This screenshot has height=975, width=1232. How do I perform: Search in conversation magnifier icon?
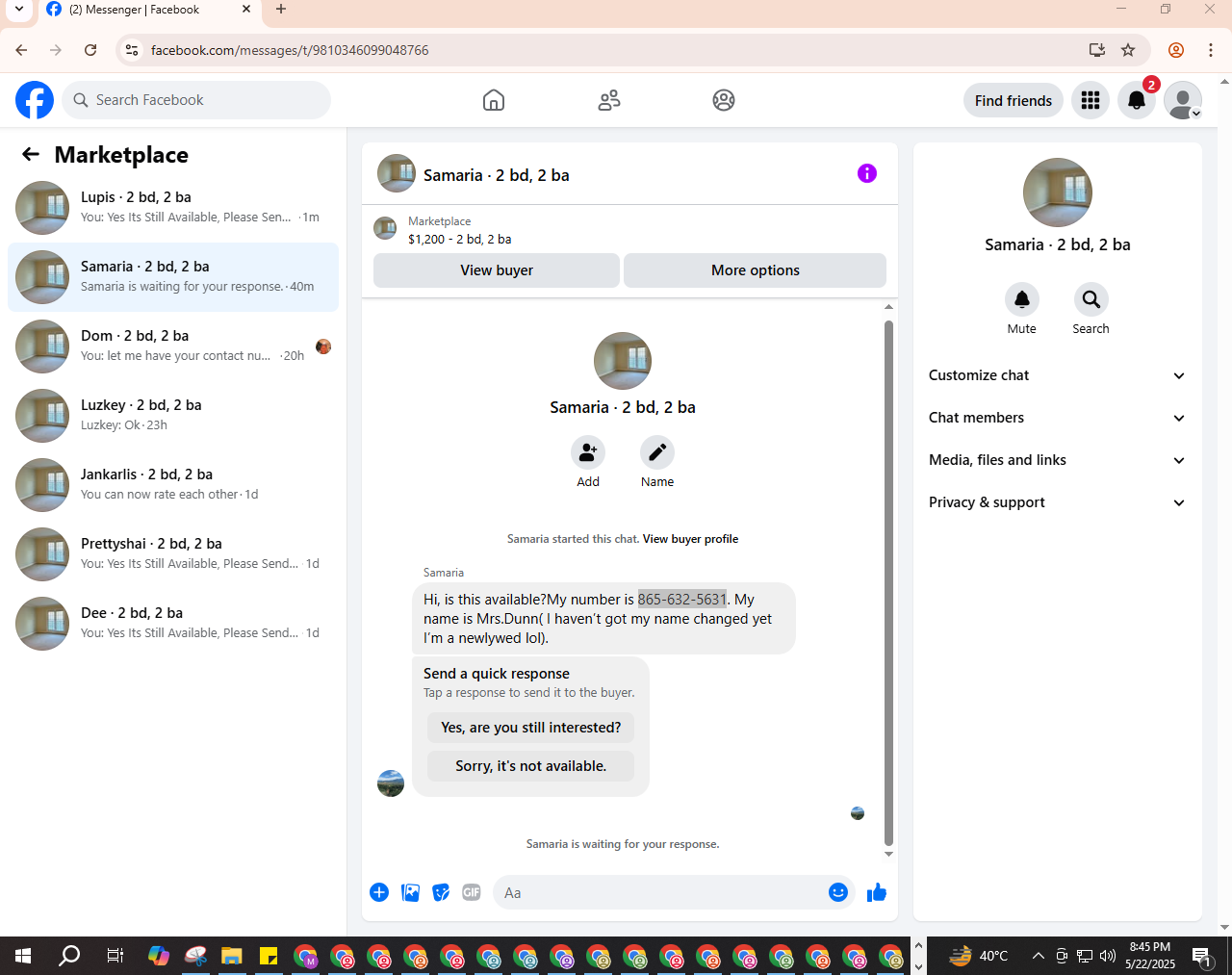1091,299
